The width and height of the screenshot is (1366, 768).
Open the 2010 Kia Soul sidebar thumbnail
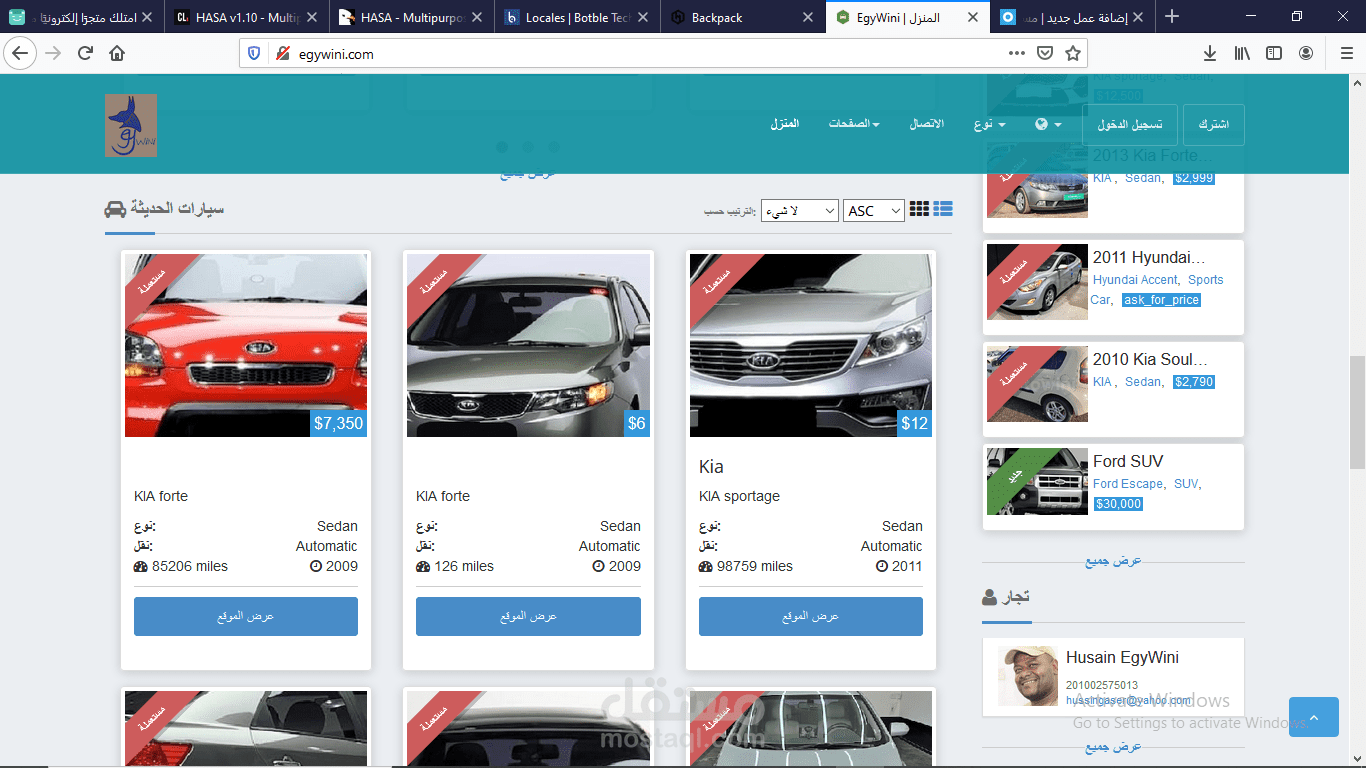(x=1037, y=384)
